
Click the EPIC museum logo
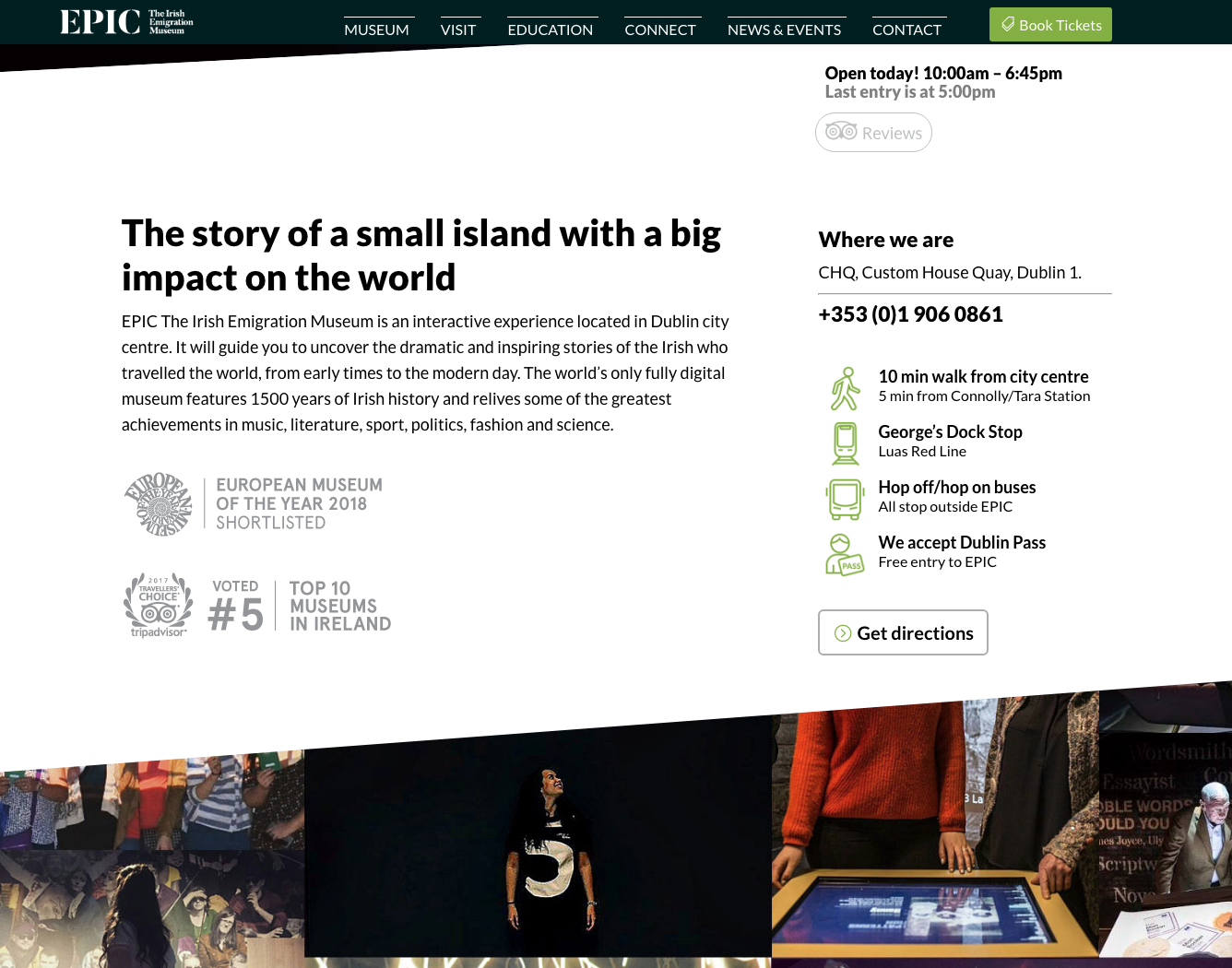(126, 22)
